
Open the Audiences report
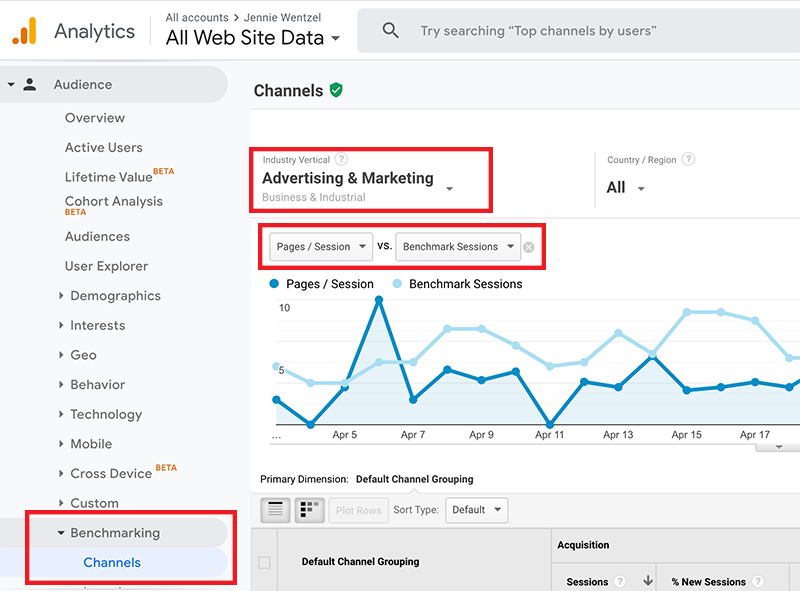click(x=97, y=237)
